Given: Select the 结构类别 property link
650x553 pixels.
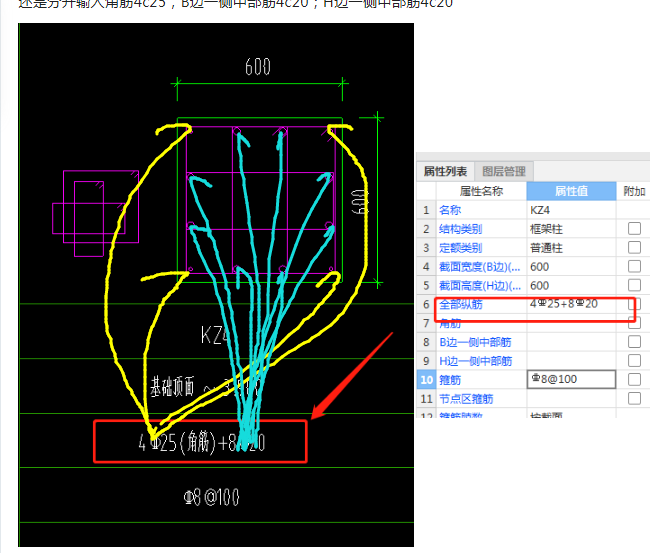Looking at the screenshot, I should (460, 229).
